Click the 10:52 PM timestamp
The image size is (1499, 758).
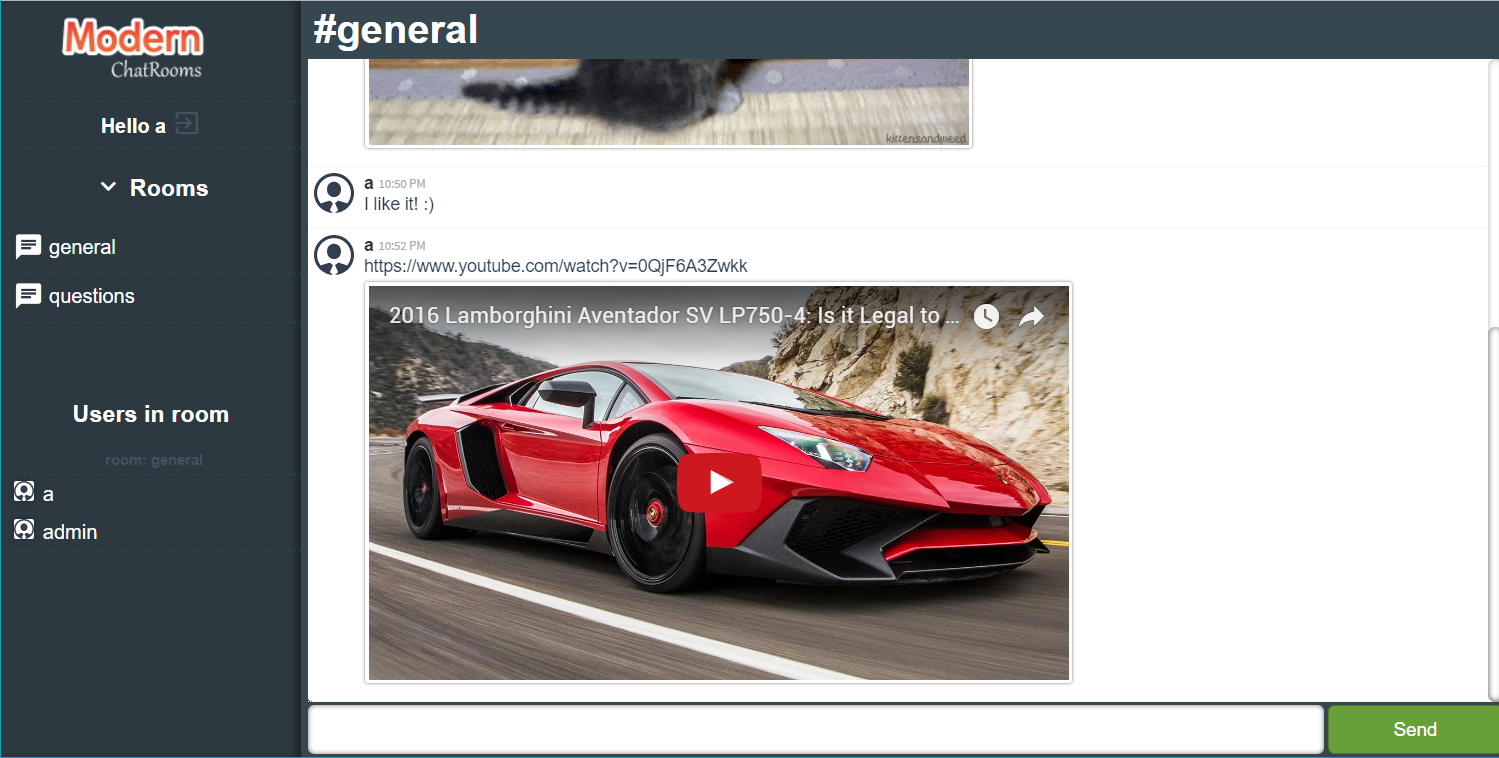pos(402,246)
